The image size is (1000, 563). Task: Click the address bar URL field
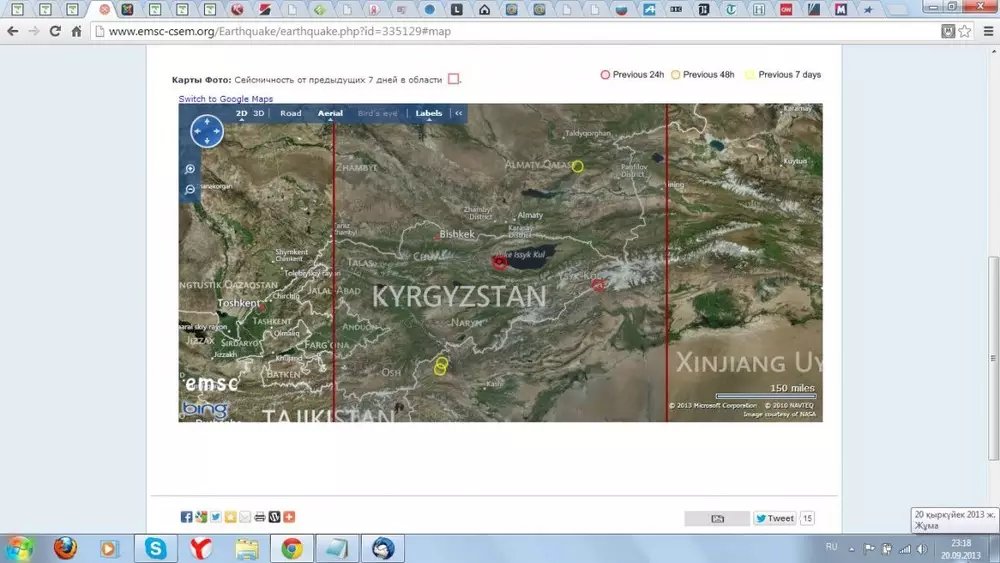500,31
